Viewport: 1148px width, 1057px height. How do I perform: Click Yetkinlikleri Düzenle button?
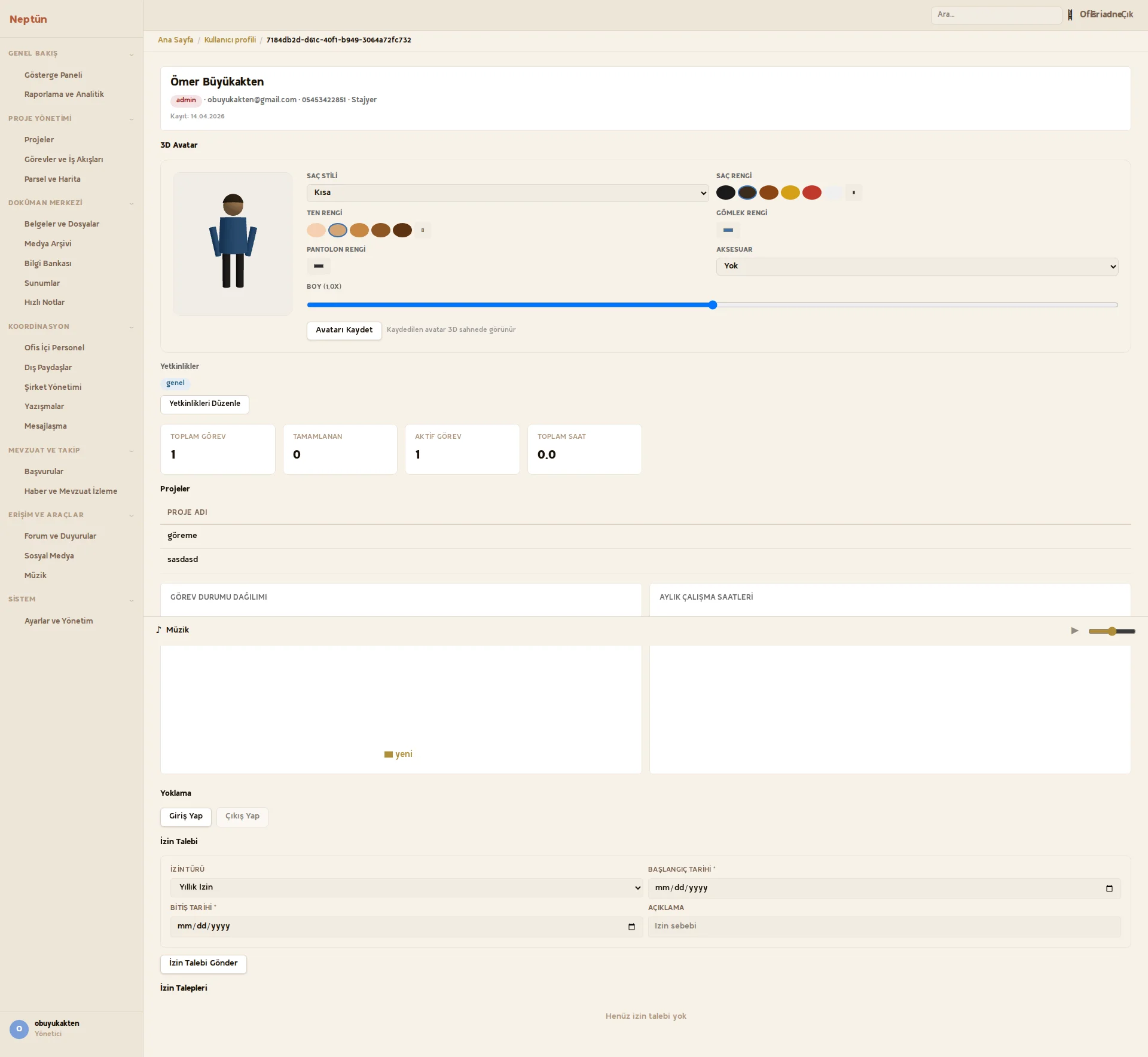coord(204,404)
